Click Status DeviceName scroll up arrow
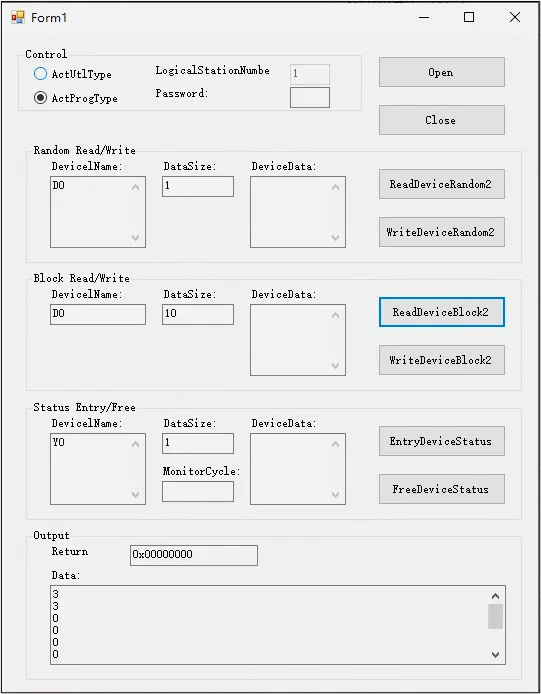 [135, 444]
